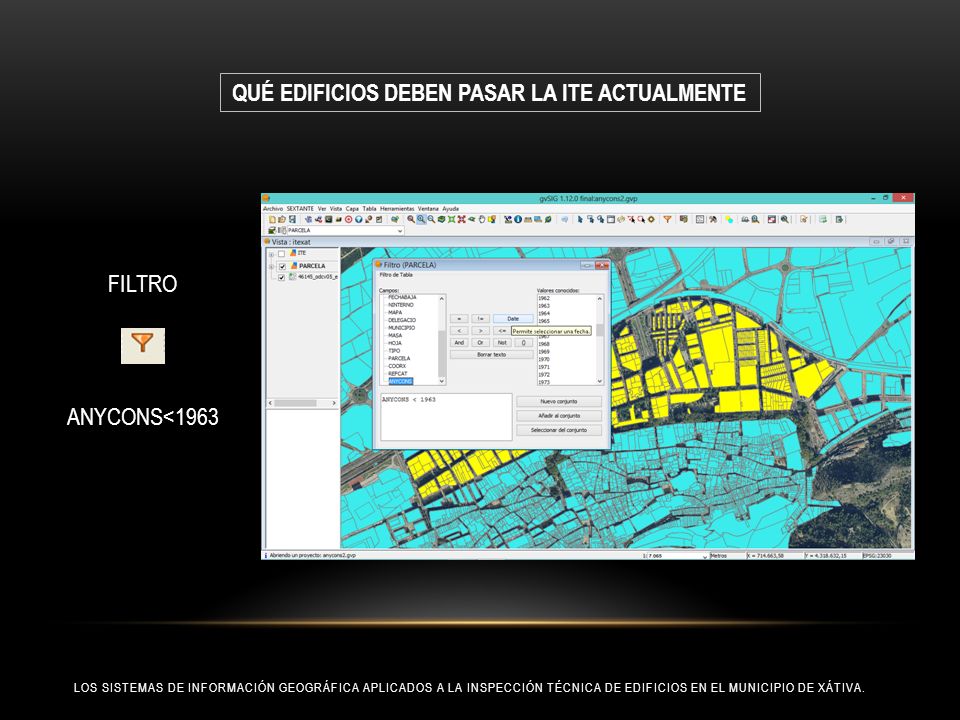Select MUNICIPIO in the Campos list
The image size is (960, 720).
pos(402,328)
